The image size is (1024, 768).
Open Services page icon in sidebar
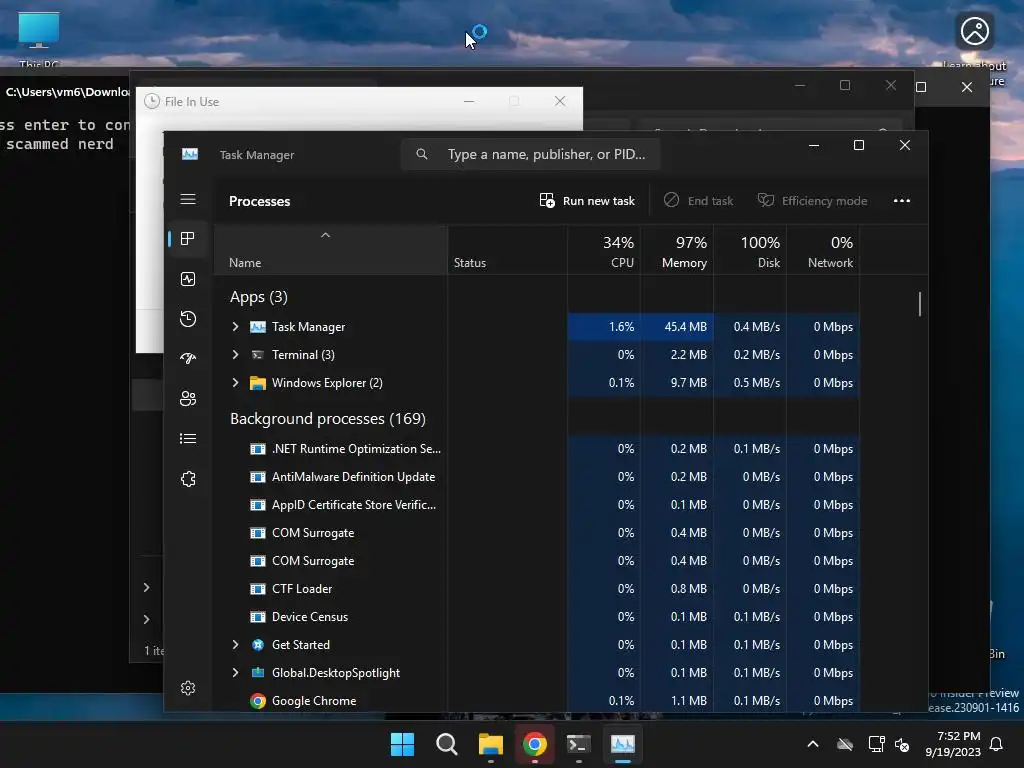tap(188, 479)
